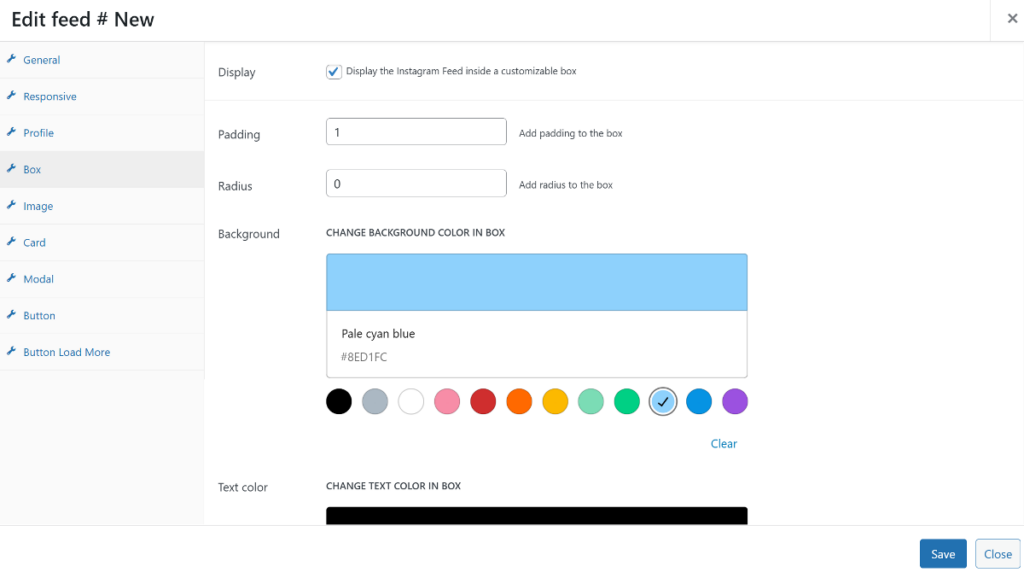The height and width of the screenshot is (578, 1024).
Task: Click the pale cyan blue color preview area
Action: tap(536, 282)
